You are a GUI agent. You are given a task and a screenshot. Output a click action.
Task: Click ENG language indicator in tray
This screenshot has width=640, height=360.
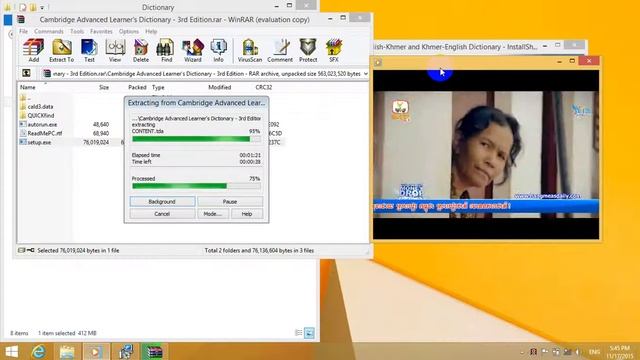(594, 352)
